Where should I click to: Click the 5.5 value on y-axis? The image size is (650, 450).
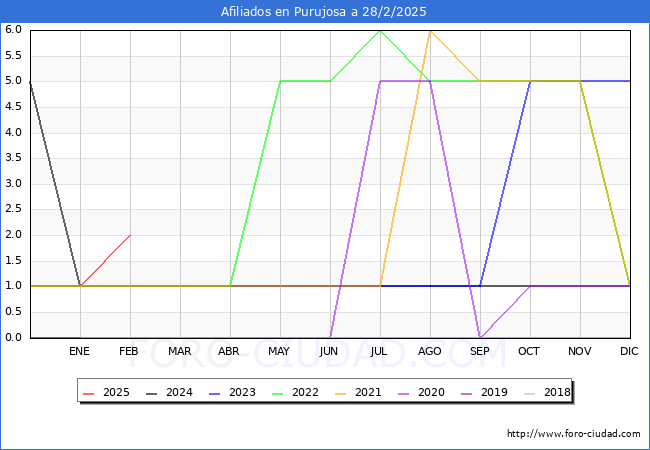(13, 56)
